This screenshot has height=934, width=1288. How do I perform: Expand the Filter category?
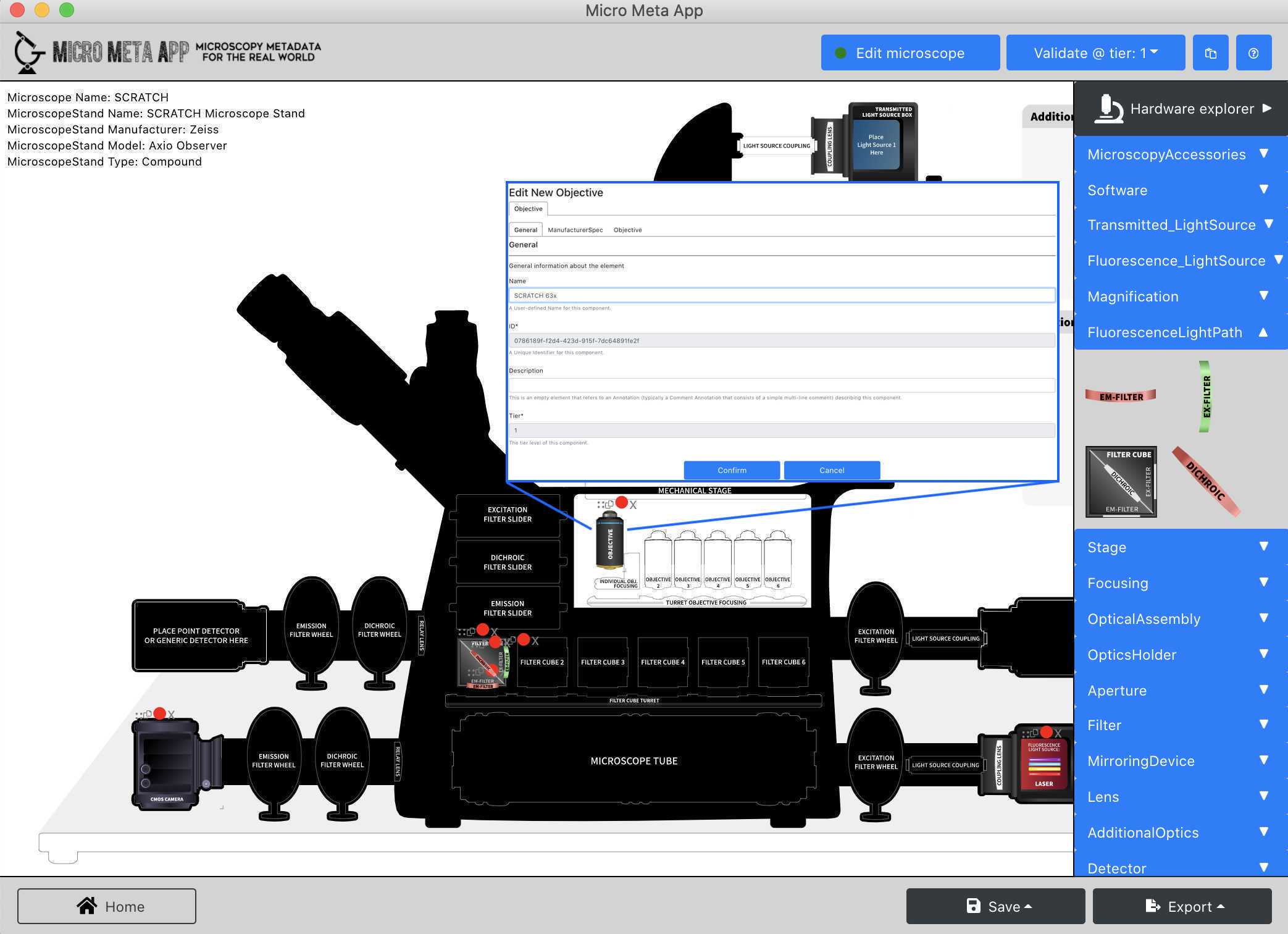coord(1181,725)
